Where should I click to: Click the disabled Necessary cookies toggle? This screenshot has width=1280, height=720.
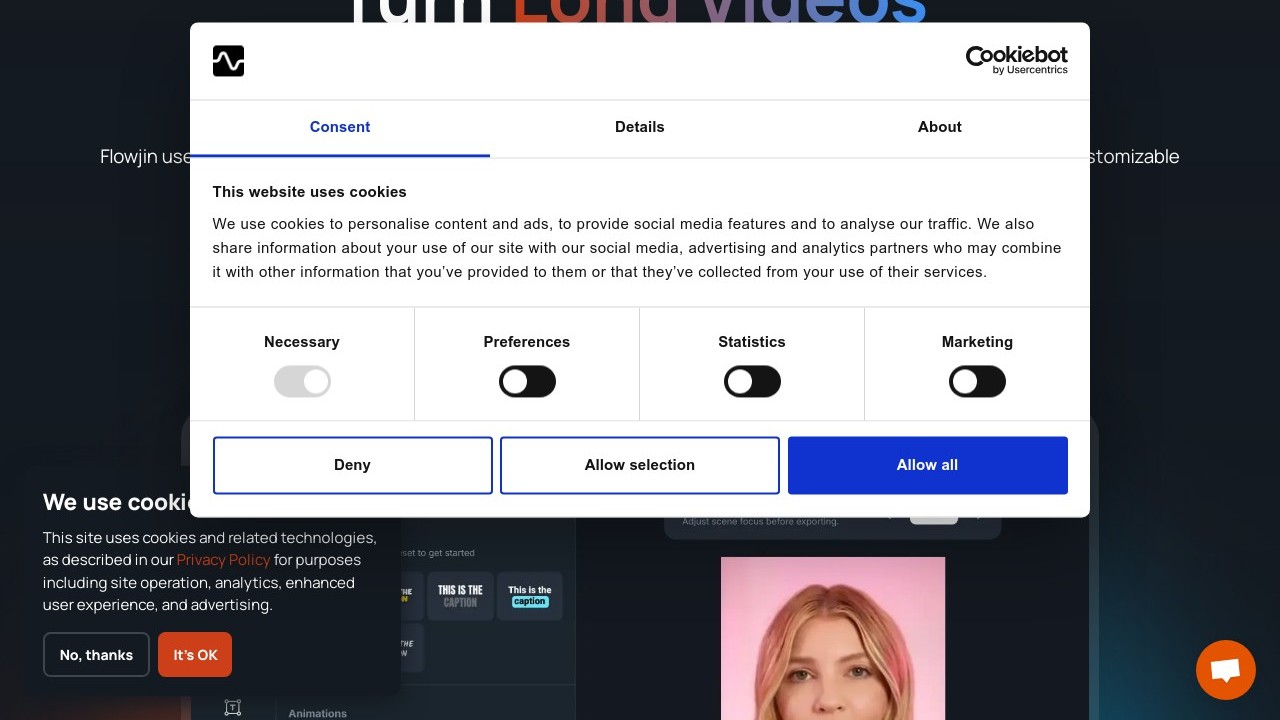pos(302,382)
